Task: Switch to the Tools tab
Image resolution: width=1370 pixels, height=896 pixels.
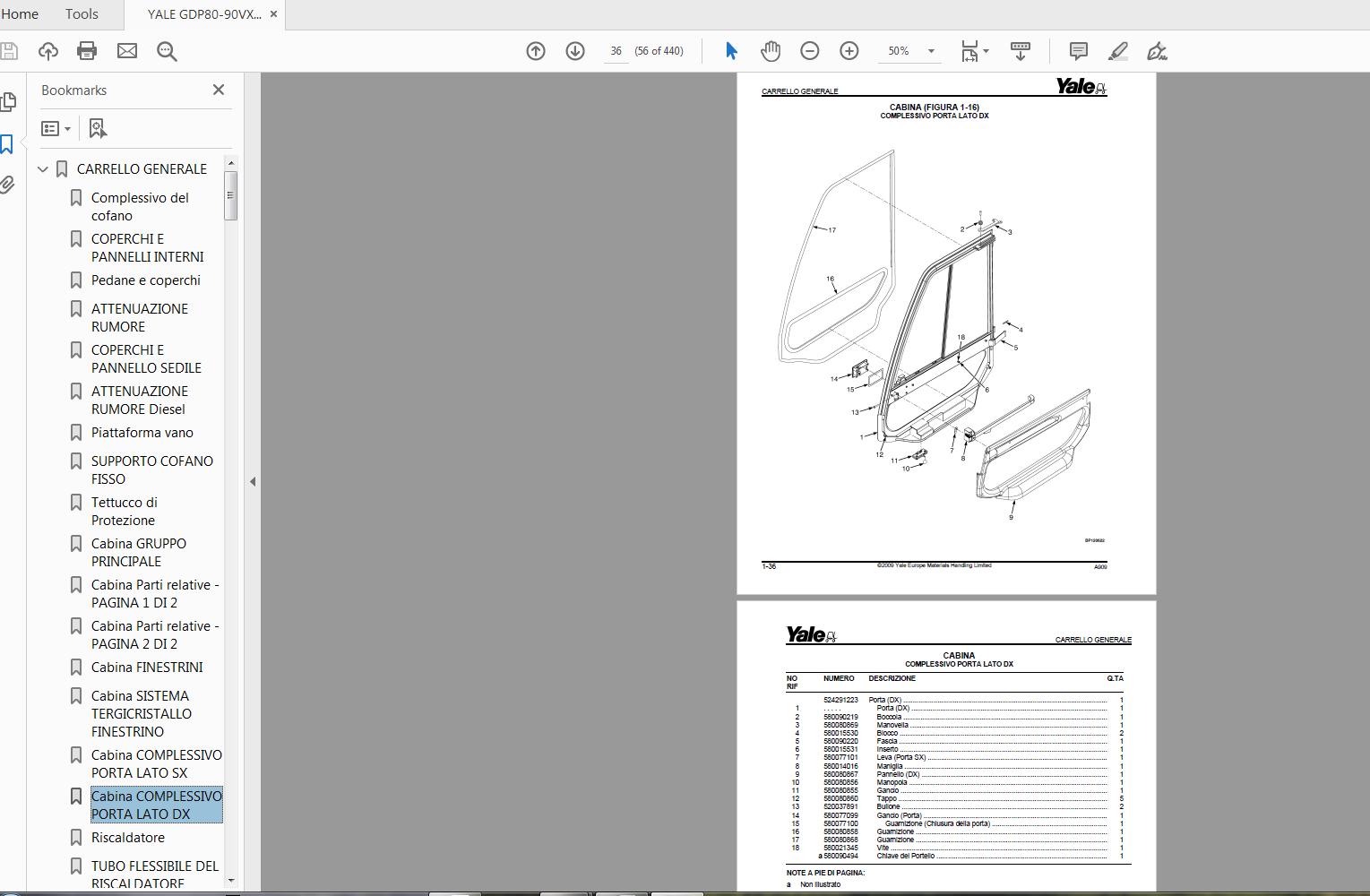Action: coord(82,14)
